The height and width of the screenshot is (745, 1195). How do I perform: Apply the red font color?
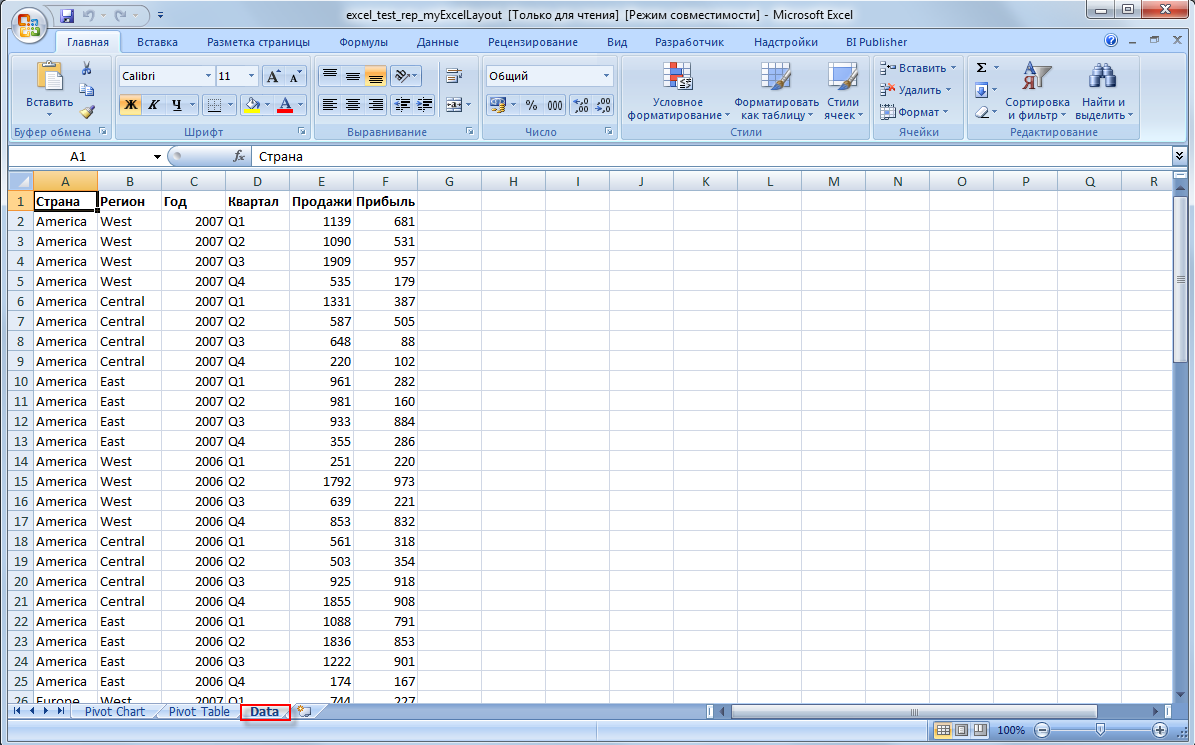click(285, 104)
